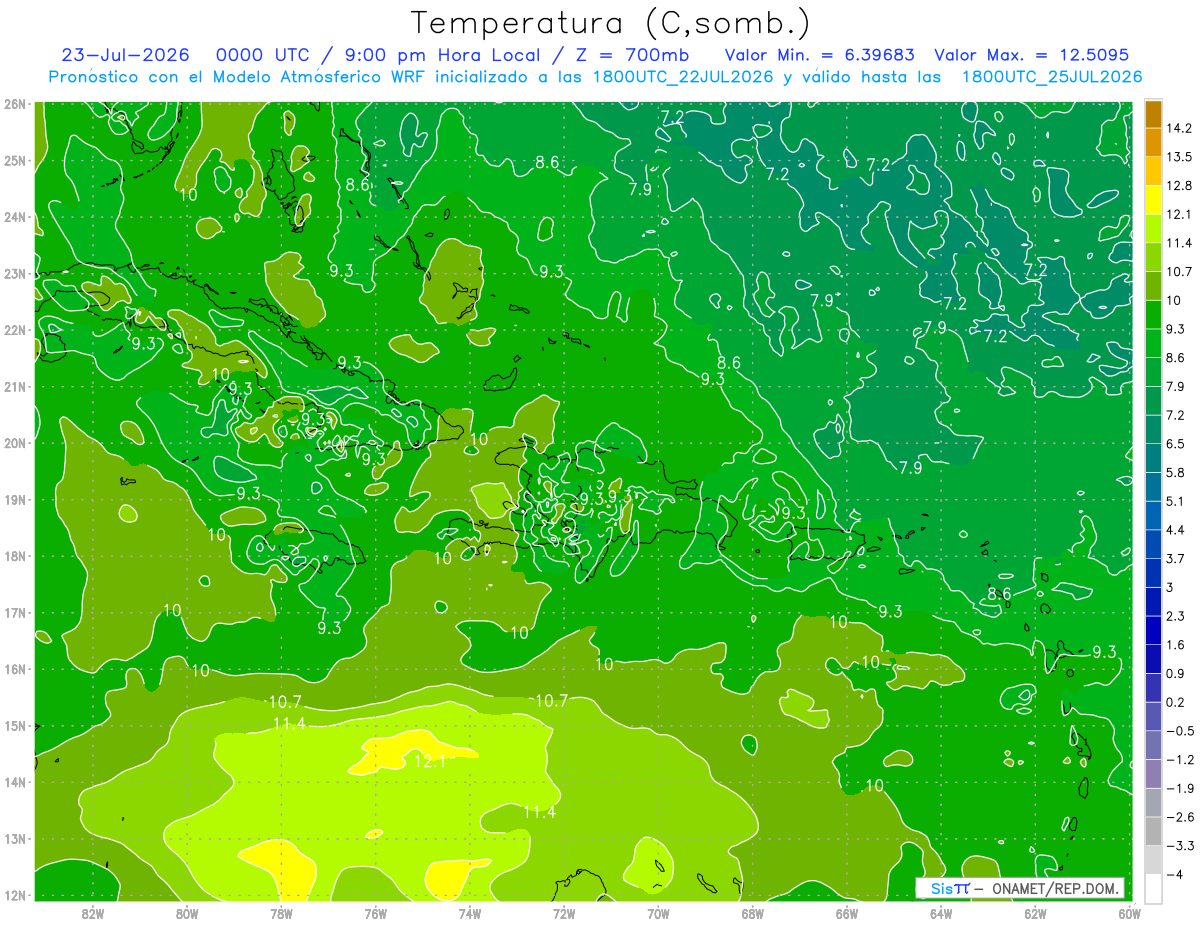The width and height of the screenshot is (1200, 927).
Task: Click the '25N' latitude label
Action: (x=14, y=160)
